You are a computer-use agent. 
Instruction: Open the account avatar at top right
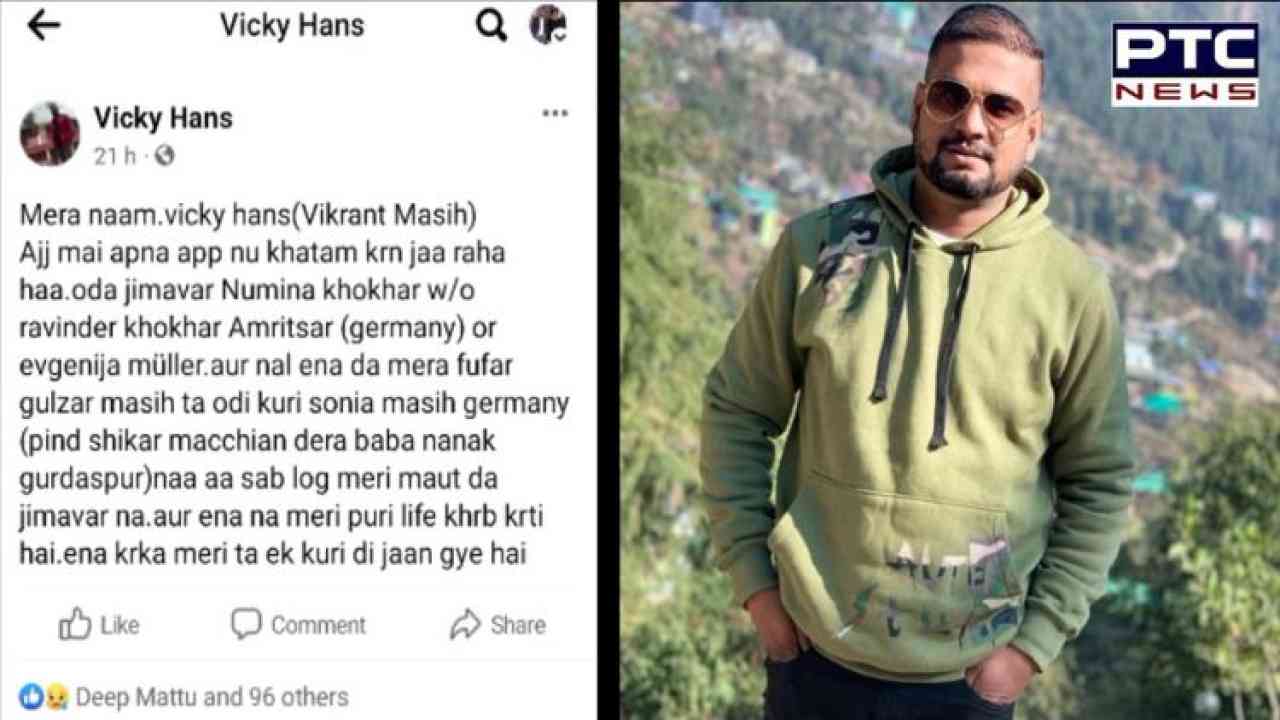[548, 25]
